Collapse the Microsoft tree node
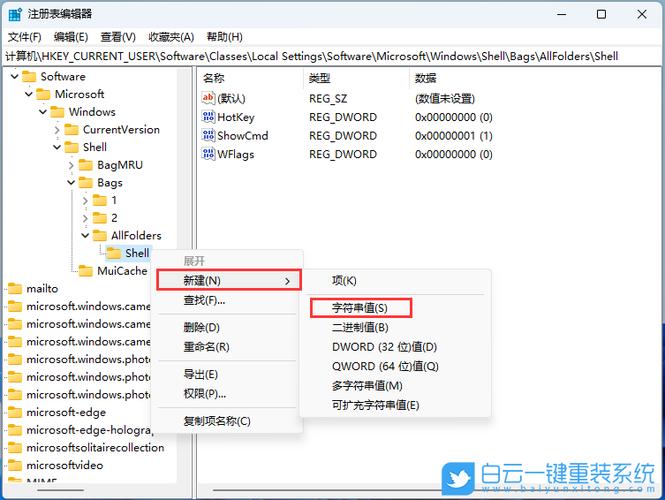Viewport: 665px width, 500px height. click(29, 94)
